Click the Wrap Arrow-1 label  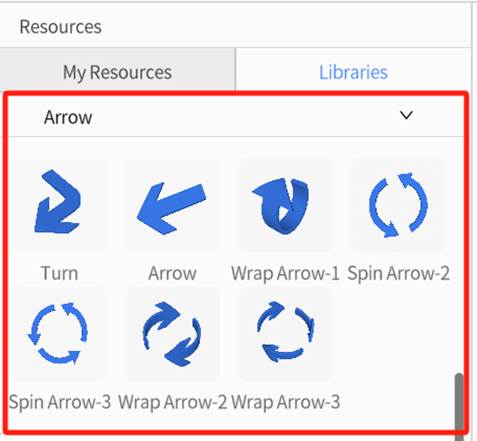click(x=285, y=274)
